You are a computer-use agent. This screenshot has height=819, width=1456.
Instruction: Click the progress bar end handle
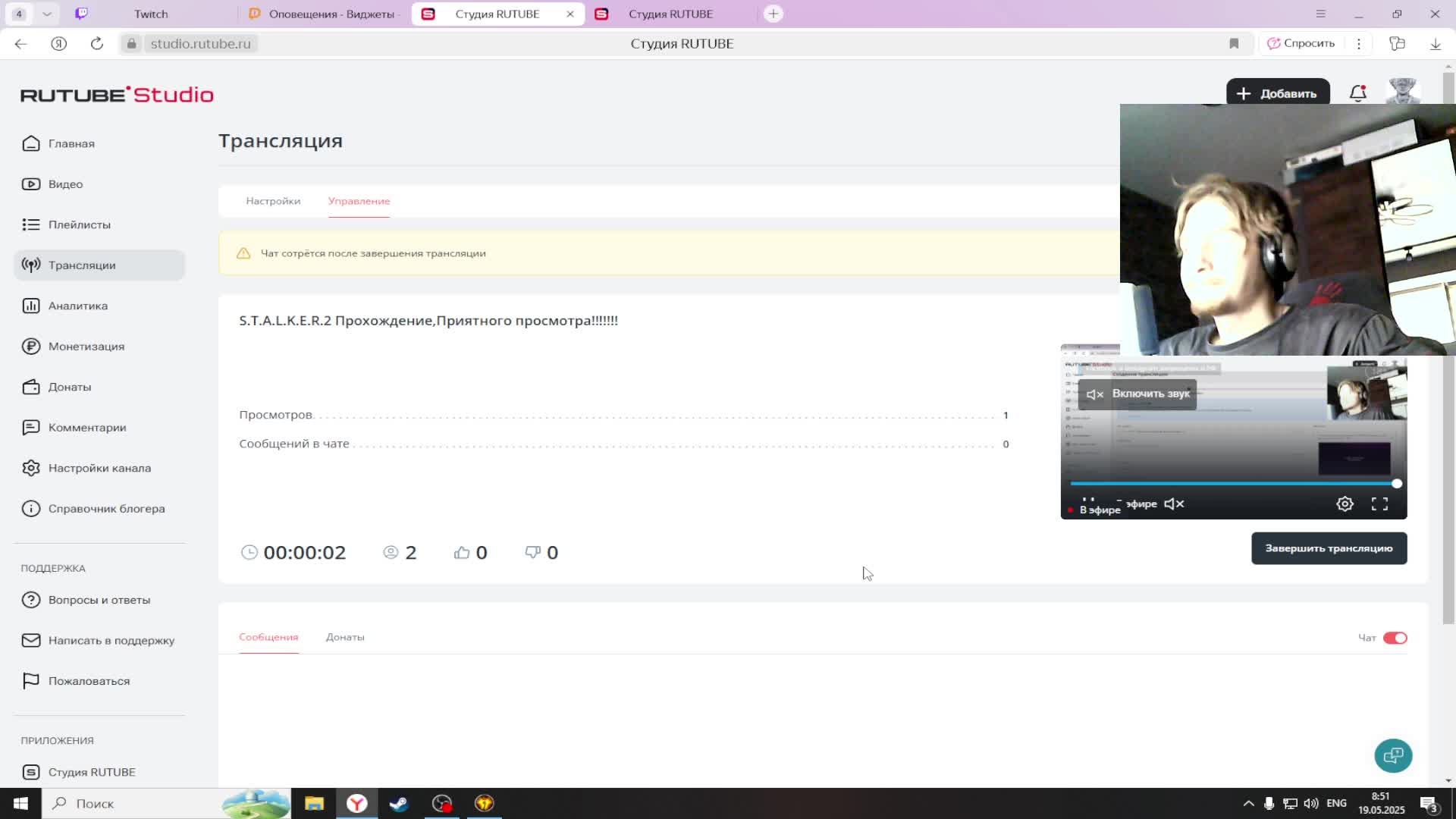pos(1396,483)
